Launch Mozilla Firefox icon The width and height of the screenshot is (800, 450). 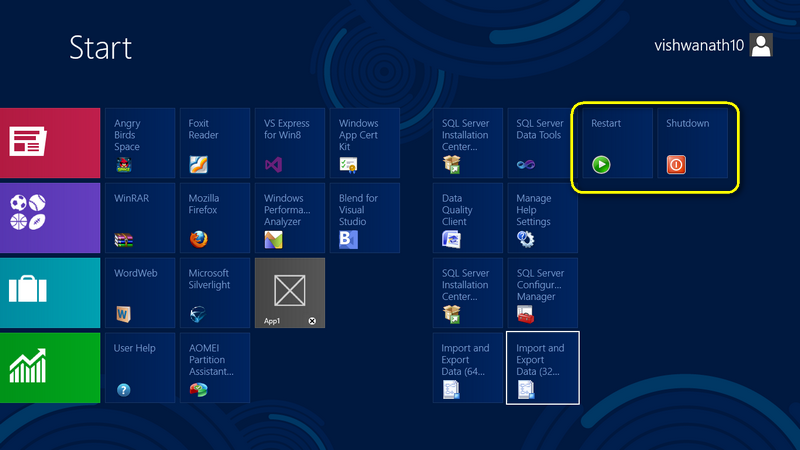click(198, 239)
